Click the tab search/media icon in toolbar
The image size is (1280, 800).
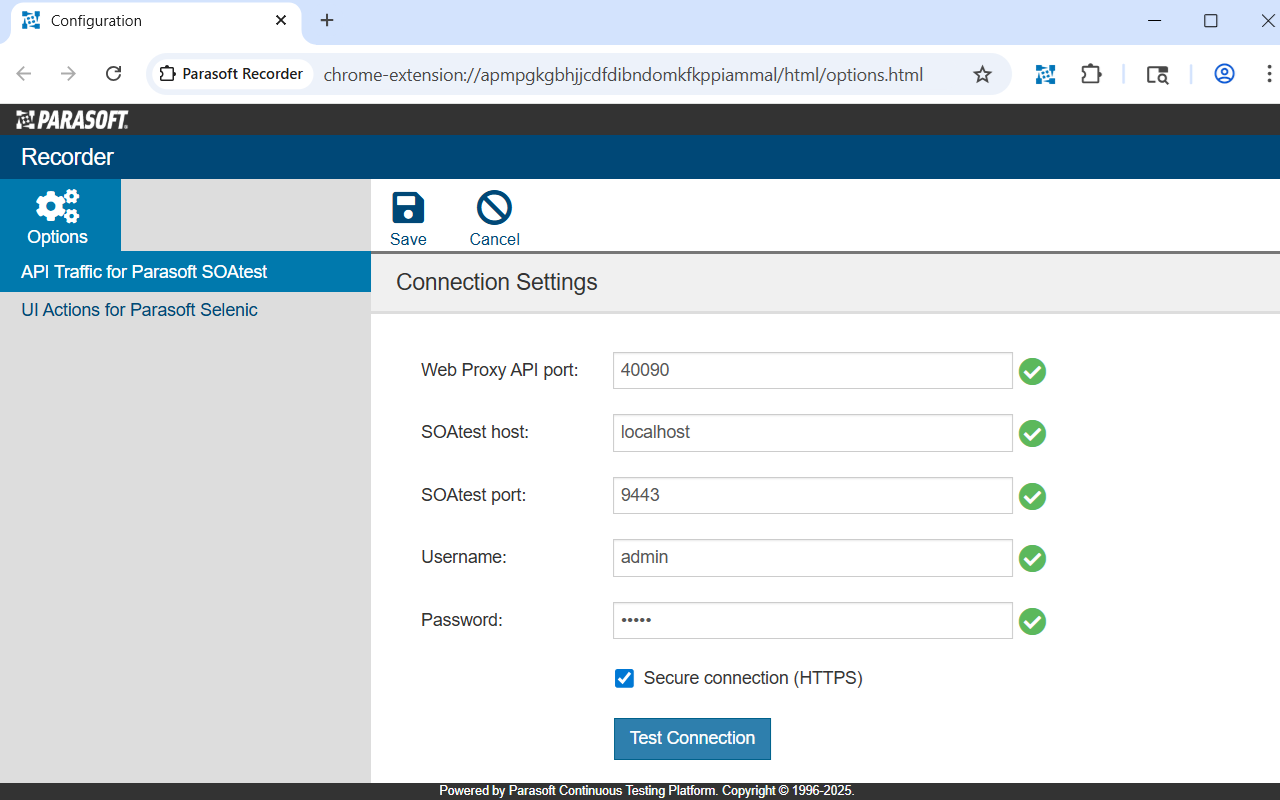click(x=1157, y=74)
